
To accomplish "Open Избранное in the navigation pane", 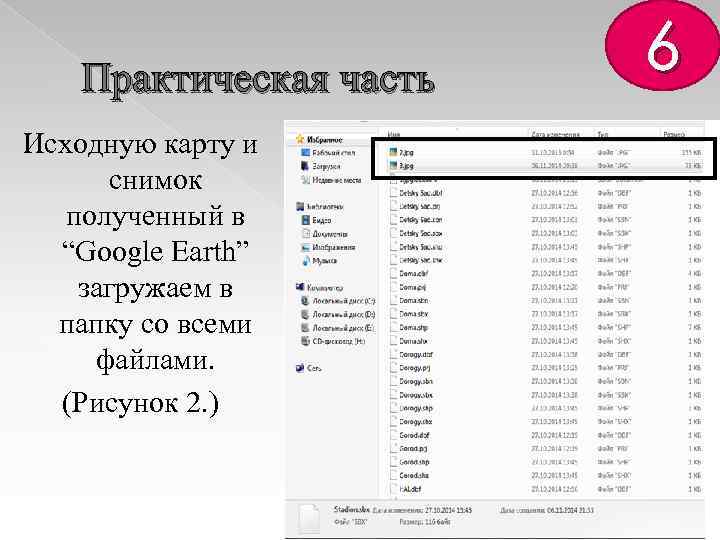I will point(325,139).
